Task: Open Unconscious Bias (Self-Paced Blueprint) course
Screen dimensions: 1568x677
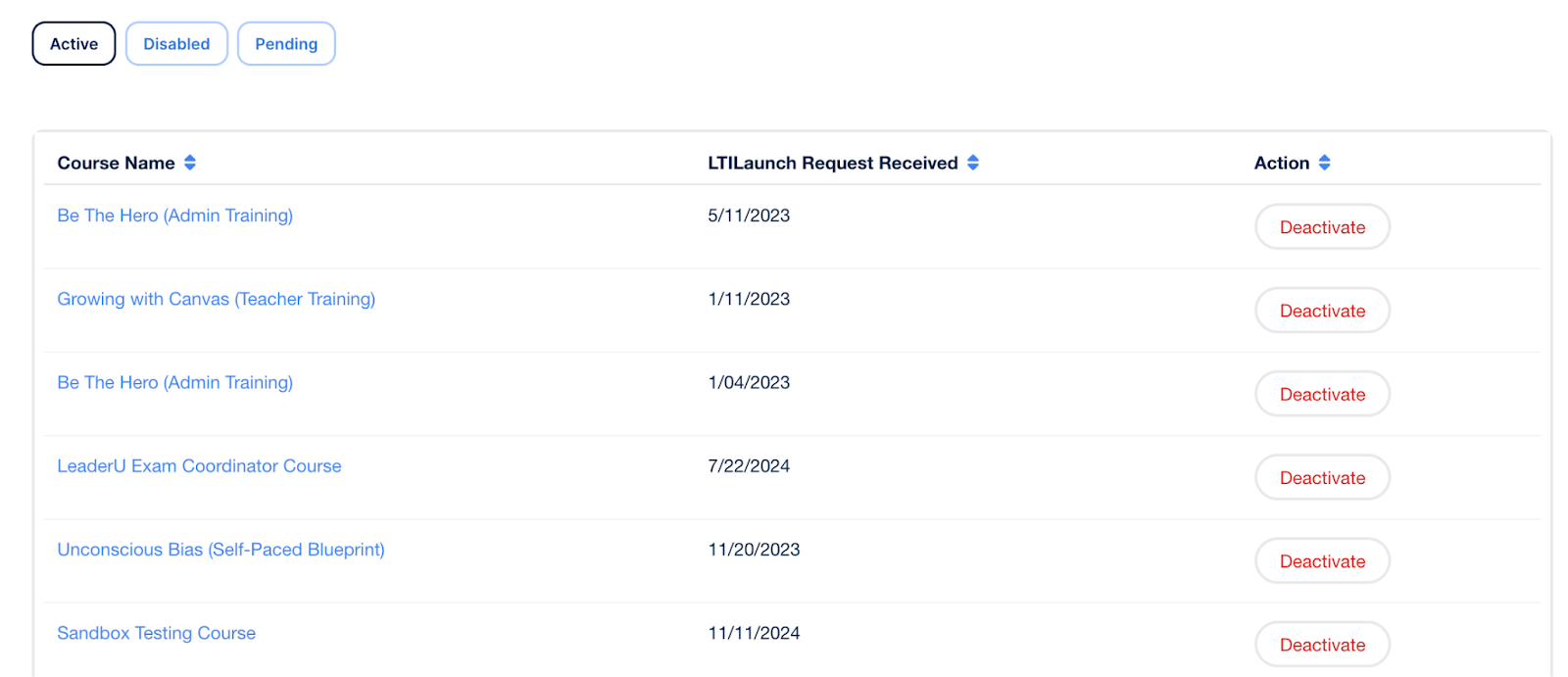Action: (x=220, y=550)
